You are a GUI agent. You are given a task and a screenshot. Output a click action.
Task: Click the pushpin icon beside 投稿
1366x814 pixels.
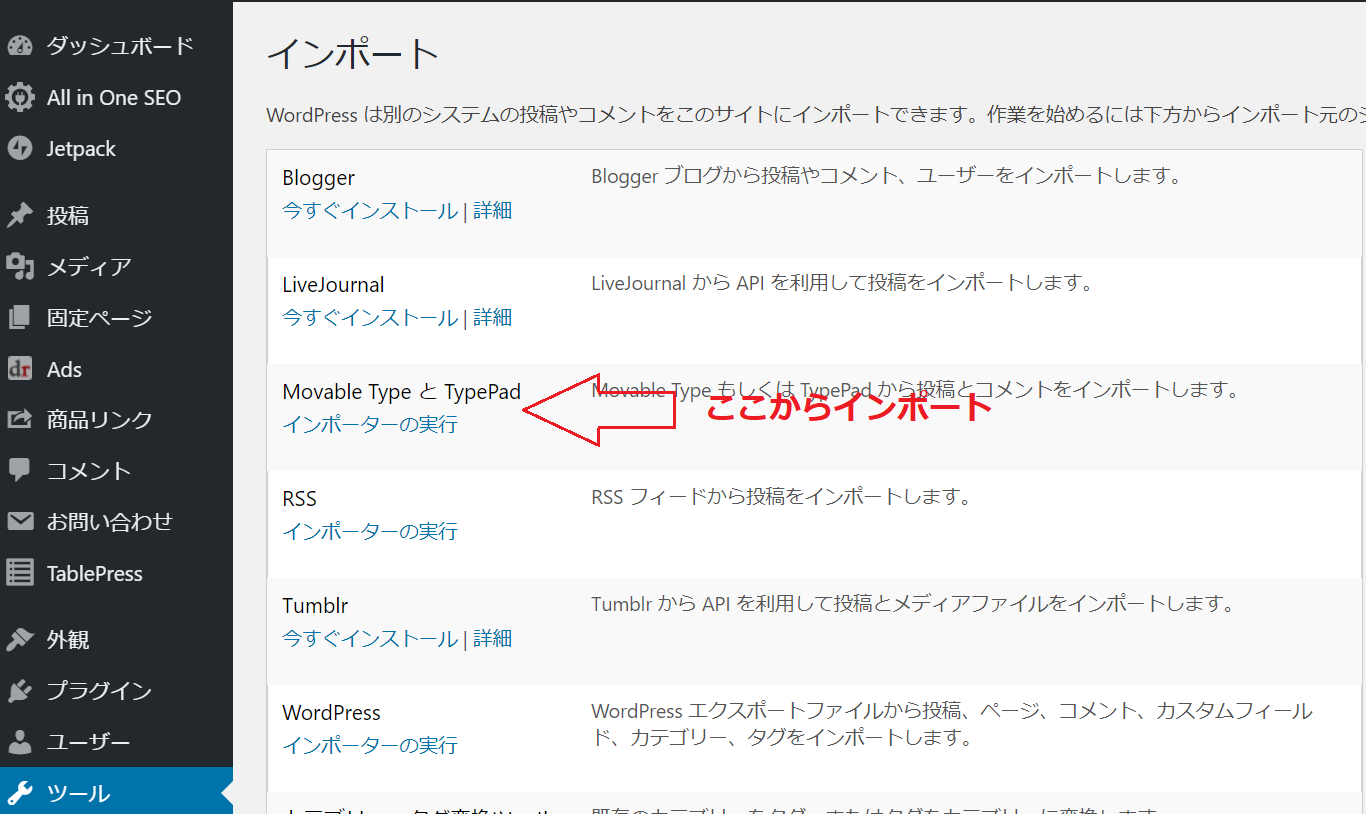coord(20,215)
